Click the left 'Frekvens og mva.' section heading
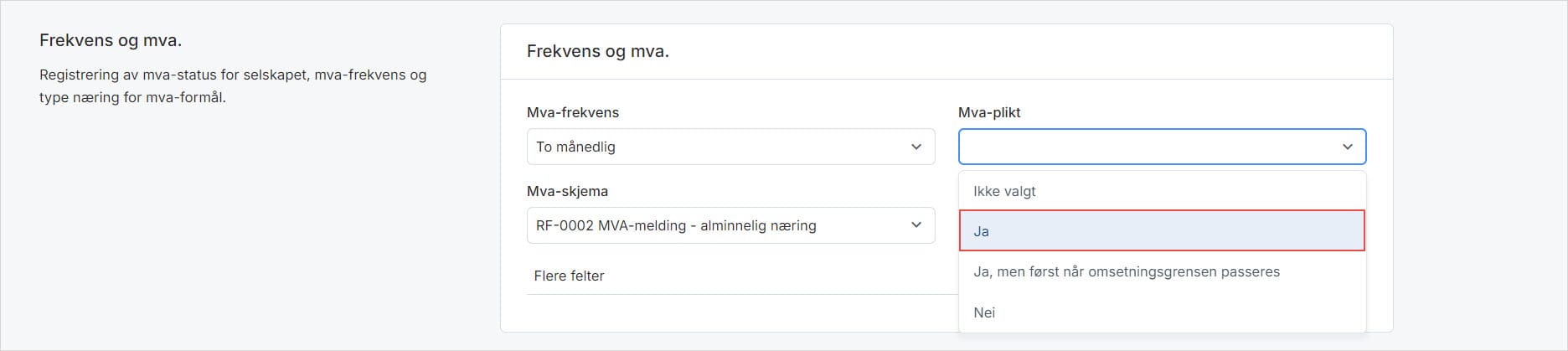1568x351 pixels. pyautogui.click(x=111, y=40)
